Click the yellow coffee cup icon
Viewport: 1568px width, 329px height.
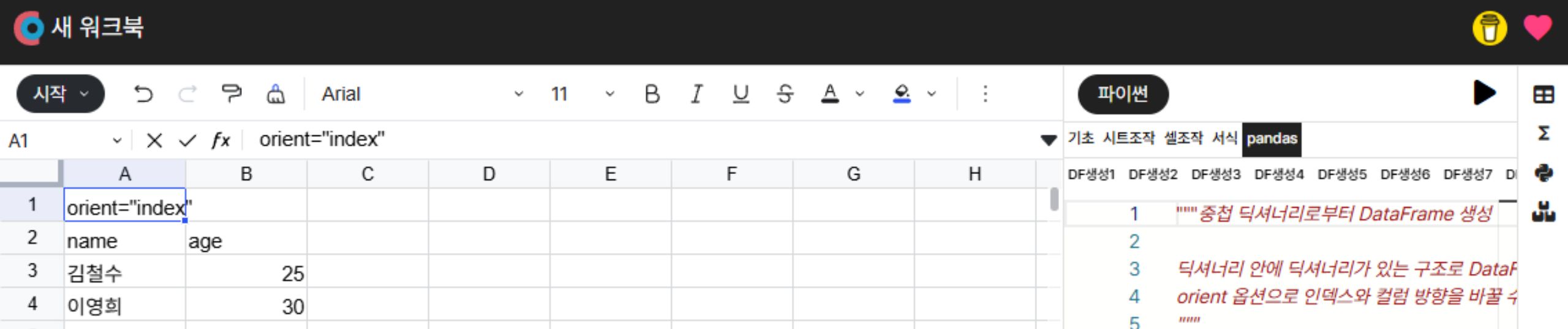(x=1490, y=28)
